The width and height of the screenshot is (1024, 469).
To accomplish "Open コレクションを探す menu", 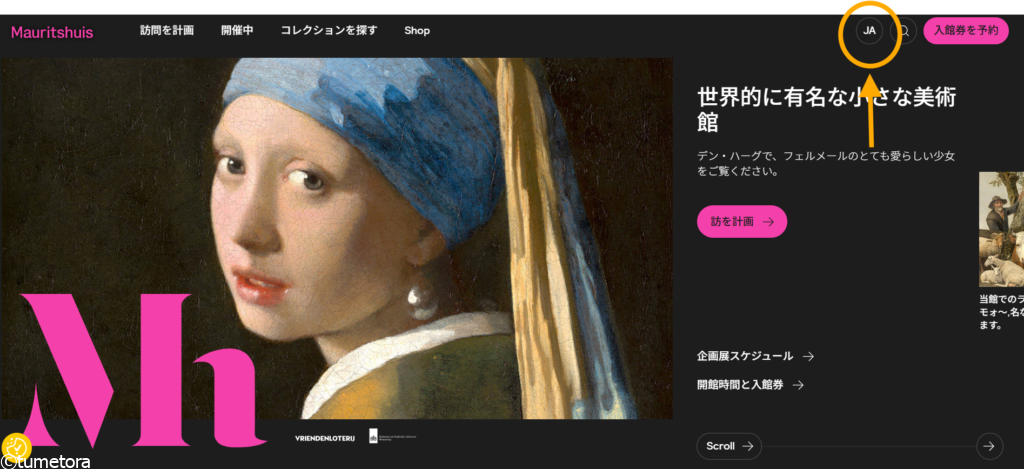I will 329,30.
